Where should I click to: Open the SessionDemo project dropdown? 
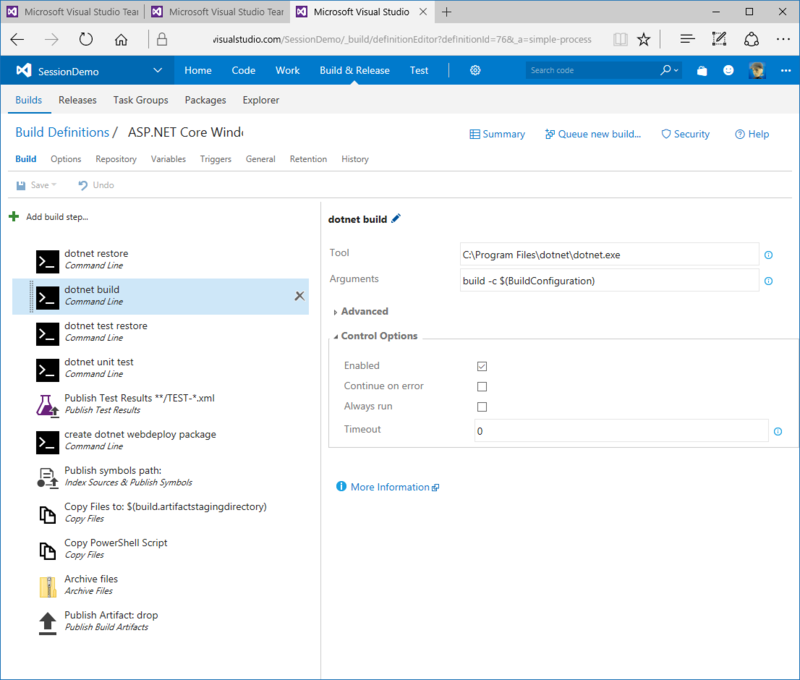coord(158,70)
